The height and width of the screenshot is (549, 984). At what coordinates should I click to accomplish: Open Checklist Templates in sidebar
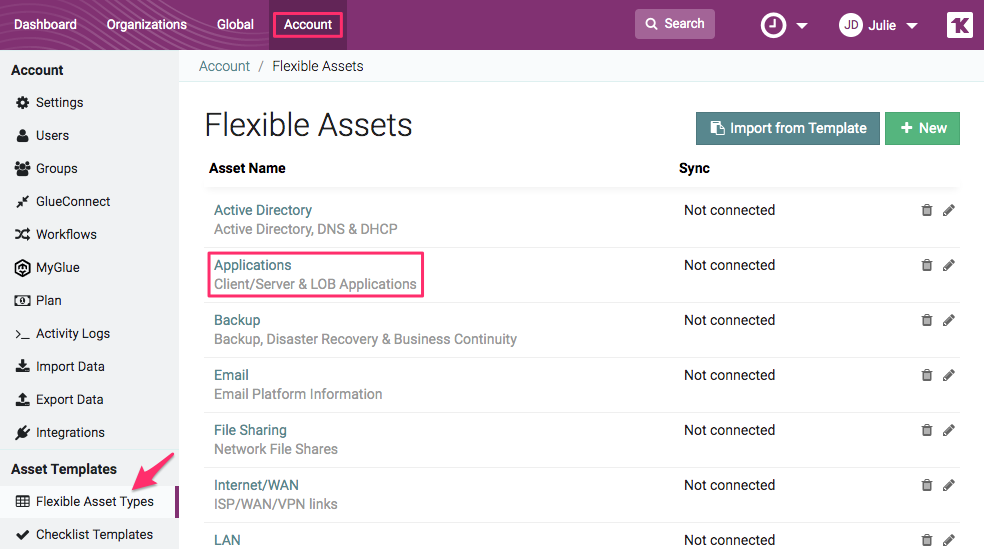point(94,535)
